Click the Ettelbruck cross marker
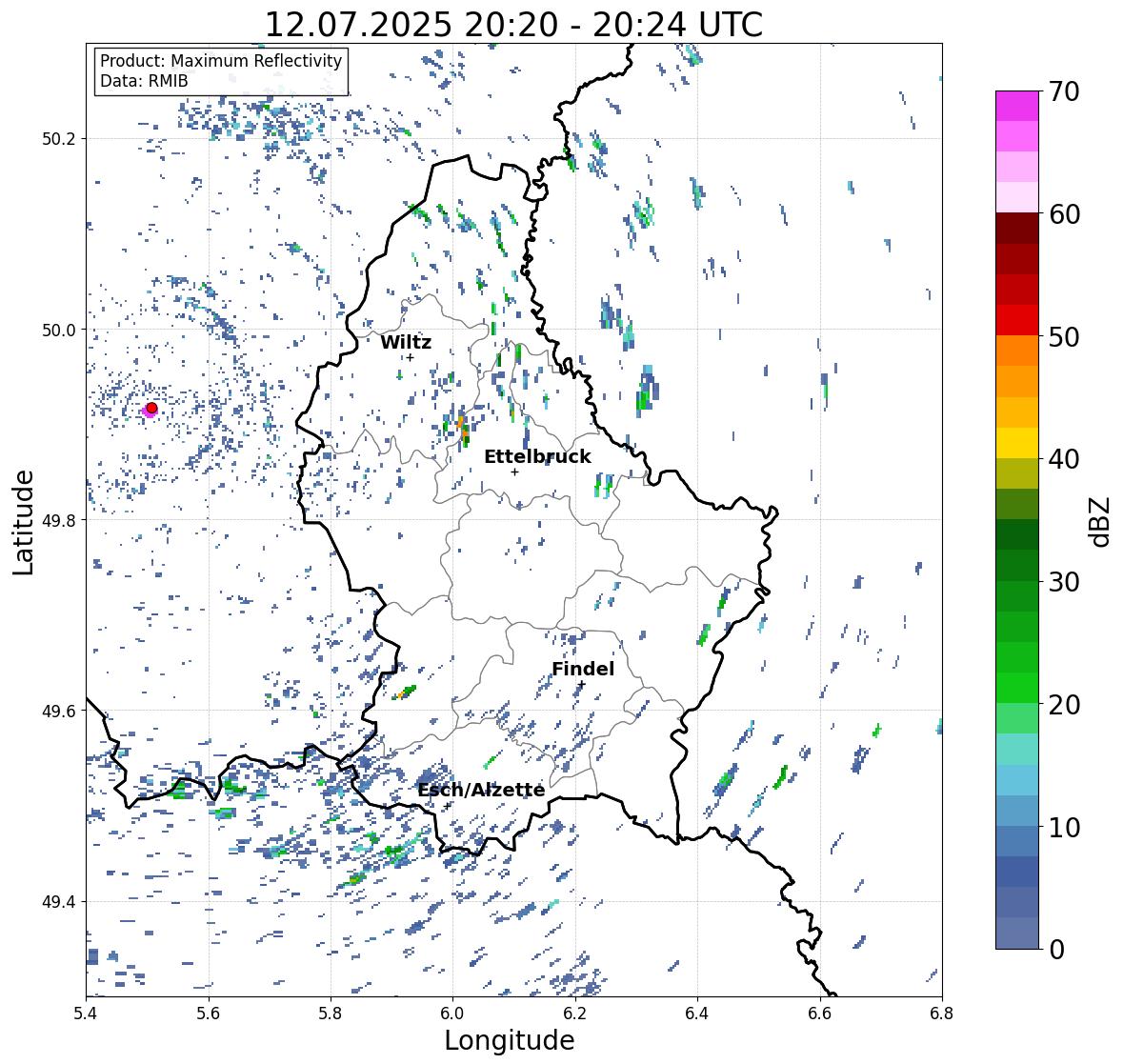This screenshot has height=1064, width=1123. tap(514, 472)
